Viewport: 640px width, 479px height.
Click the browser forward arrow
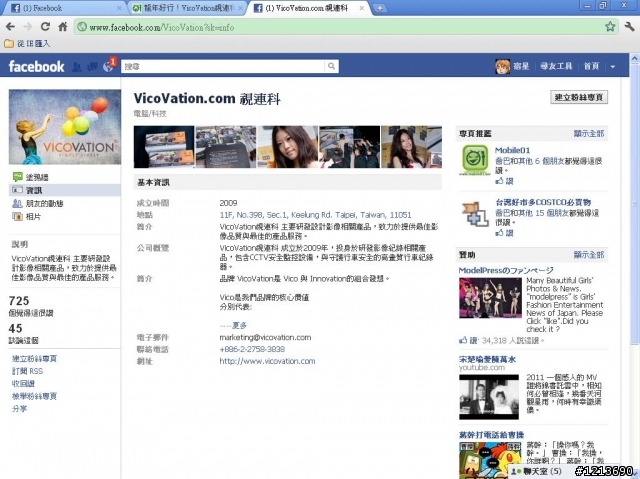(x=27, y=27)
